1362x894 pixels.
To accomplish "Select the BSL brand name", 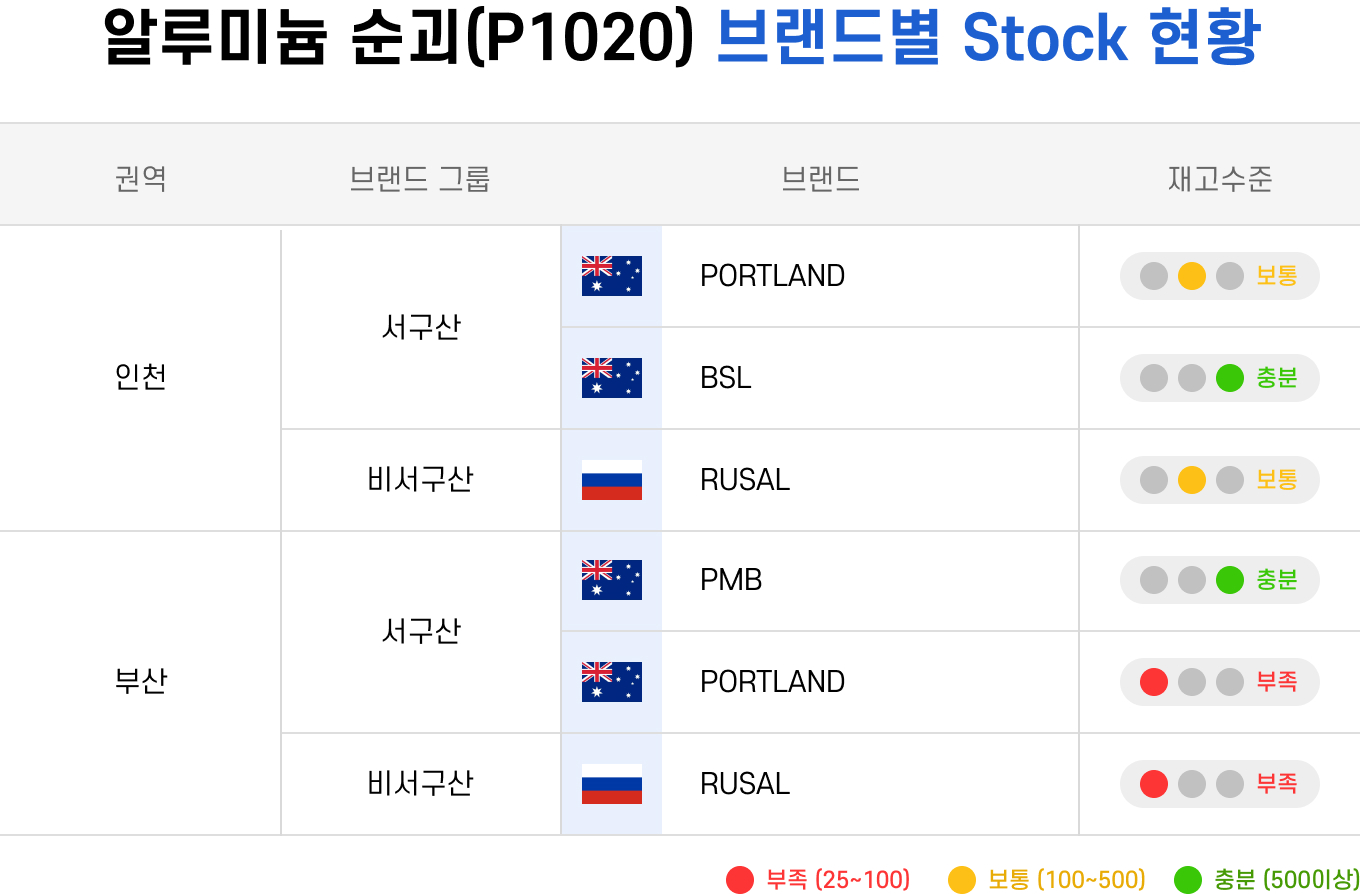I will pyautogui.click(x=726, y=378).
